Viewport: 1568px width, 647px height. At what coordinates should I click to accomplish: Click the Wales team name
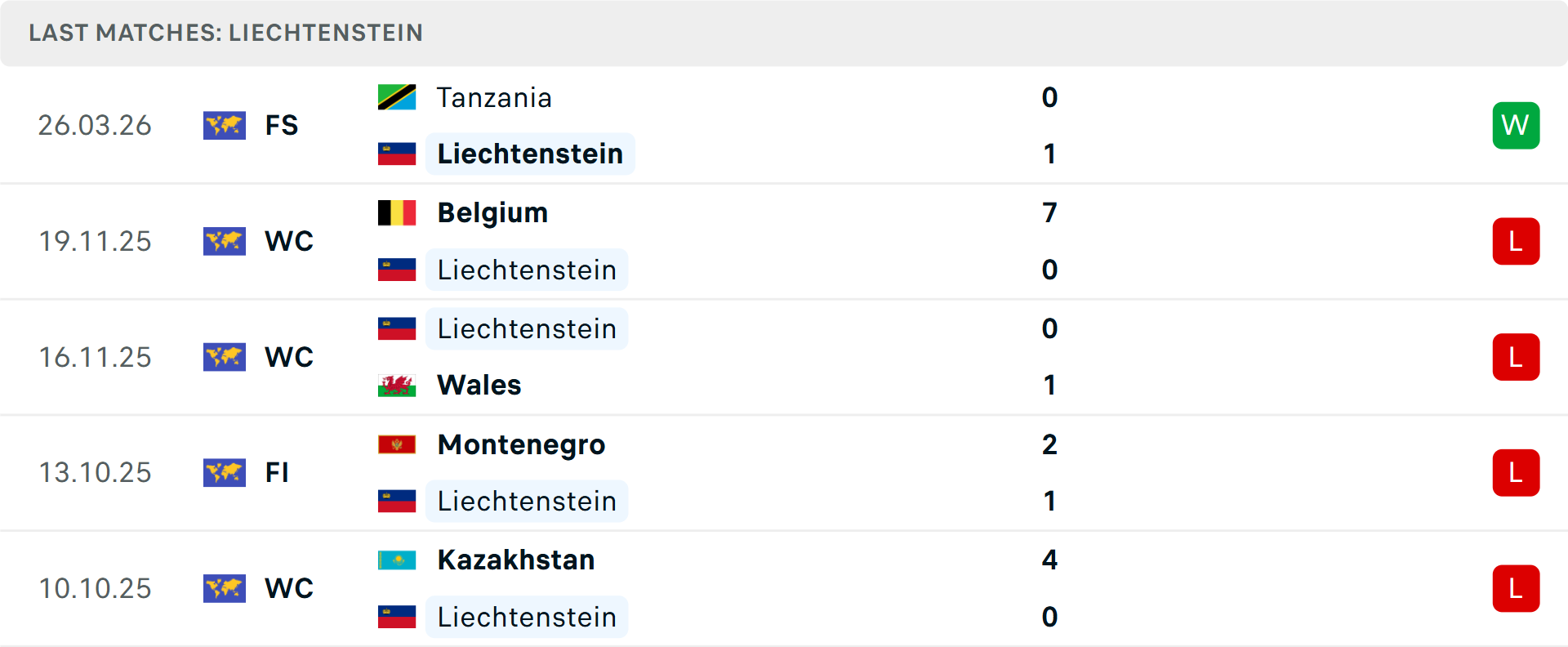click(479, 385)
